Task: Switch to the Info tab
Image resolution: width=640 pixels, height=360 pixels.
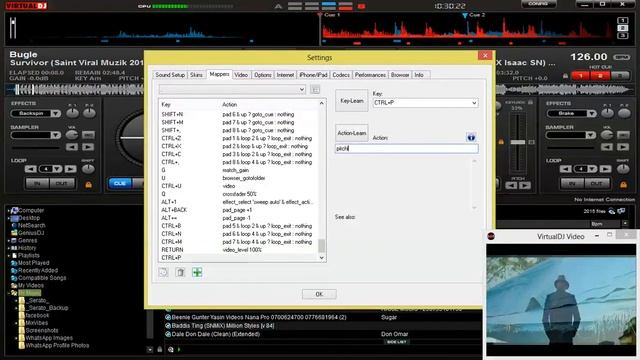Action: (x=419, y=75)
